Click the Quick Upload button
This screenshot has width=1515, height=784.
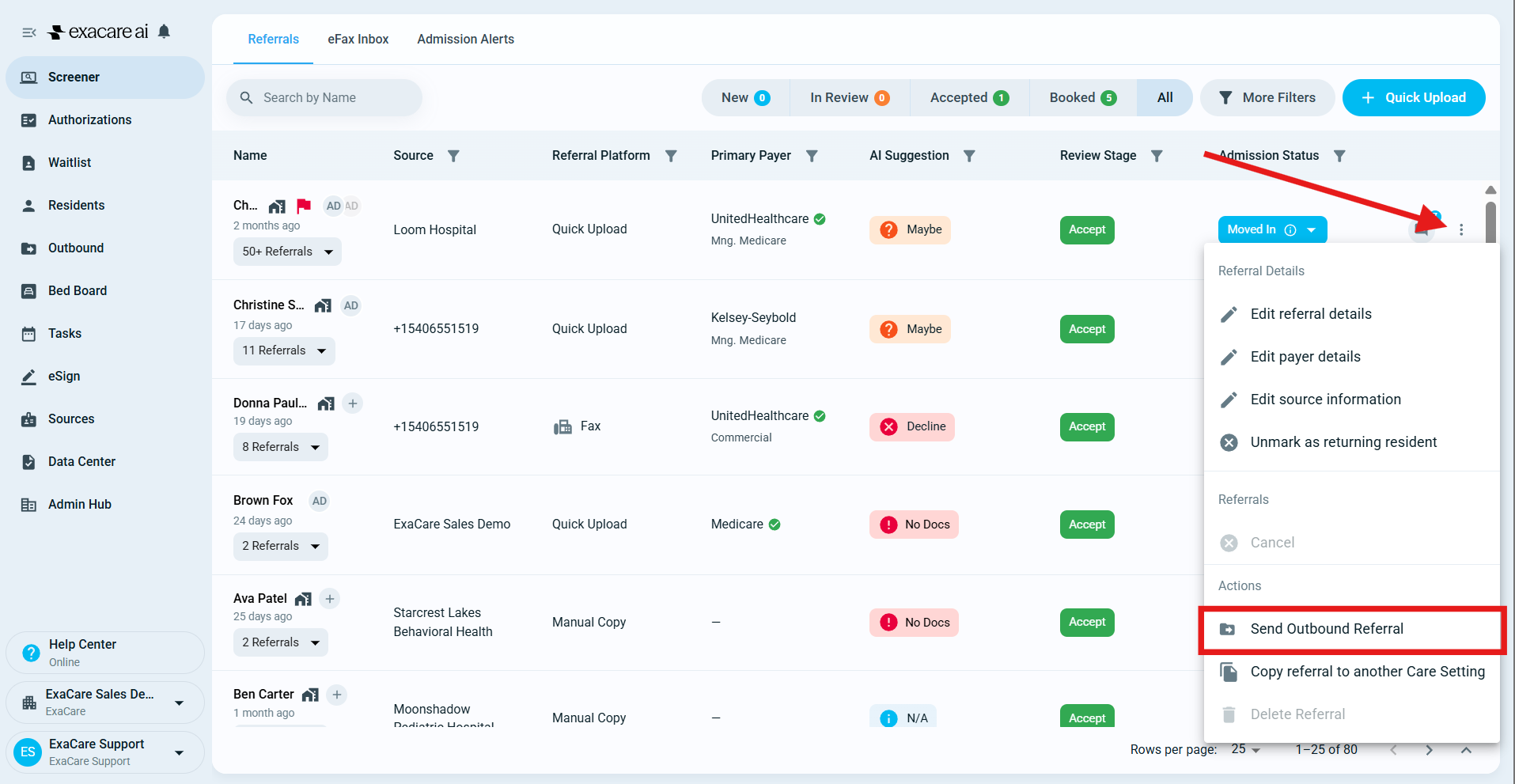tap(1414, 97)
